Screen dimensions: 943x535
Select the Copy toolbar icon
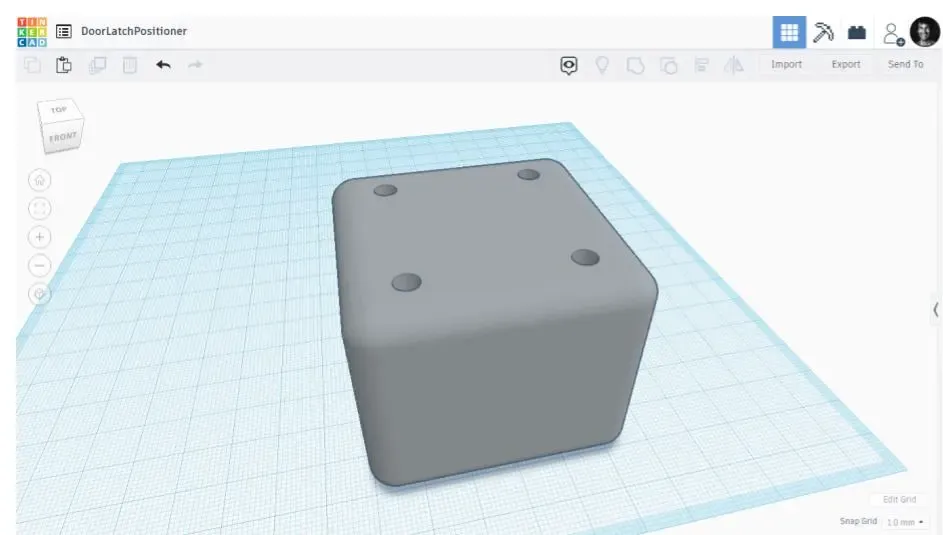32,65
